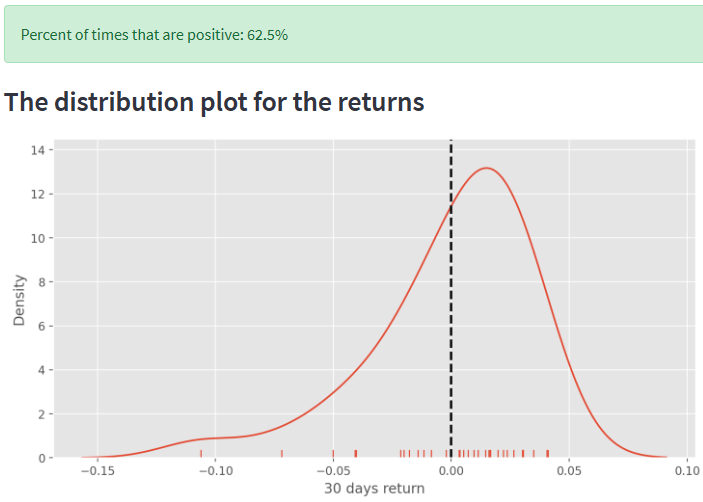Click the 10 y-axis tick label
Screen dimensions: 703x502
pos(39,238)
